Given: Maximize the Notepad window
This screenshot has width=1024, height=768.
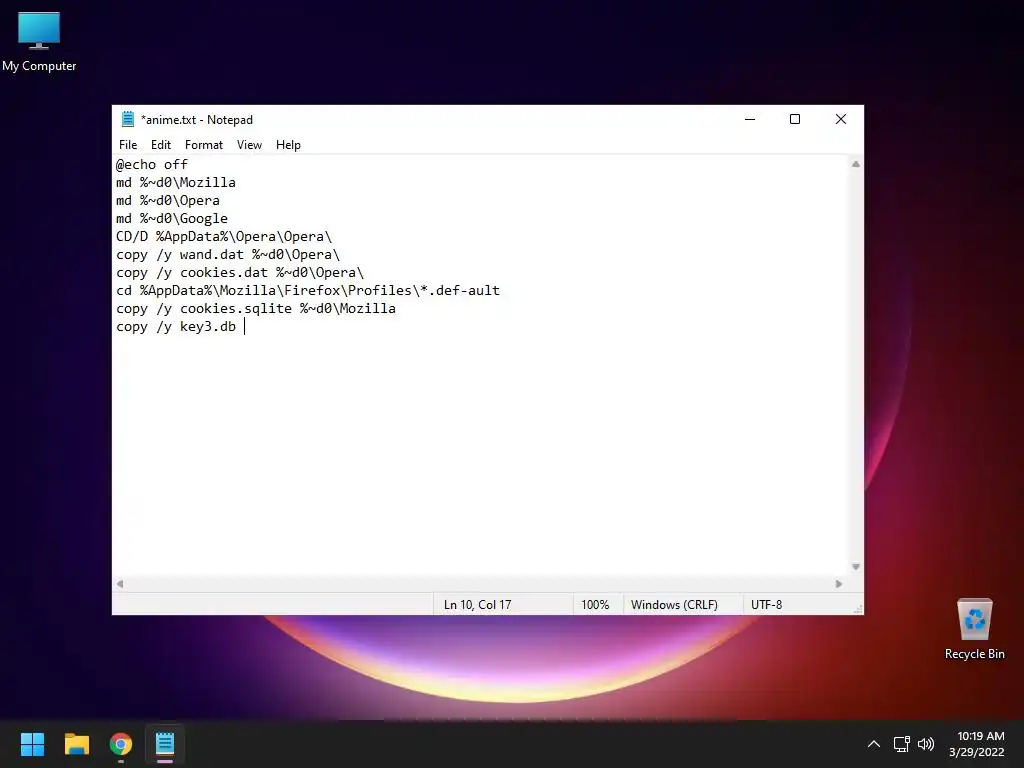Looking at the screenshot, I should [x=795, y=120].
